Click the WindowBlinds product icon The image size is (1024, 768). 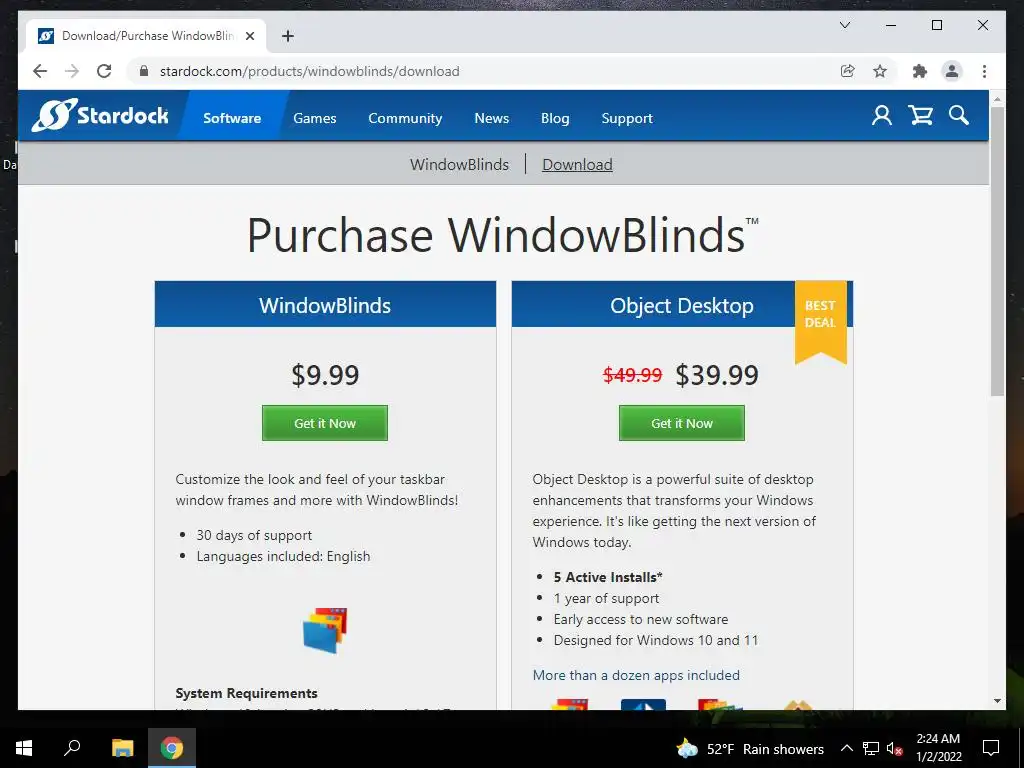(325, 630)
